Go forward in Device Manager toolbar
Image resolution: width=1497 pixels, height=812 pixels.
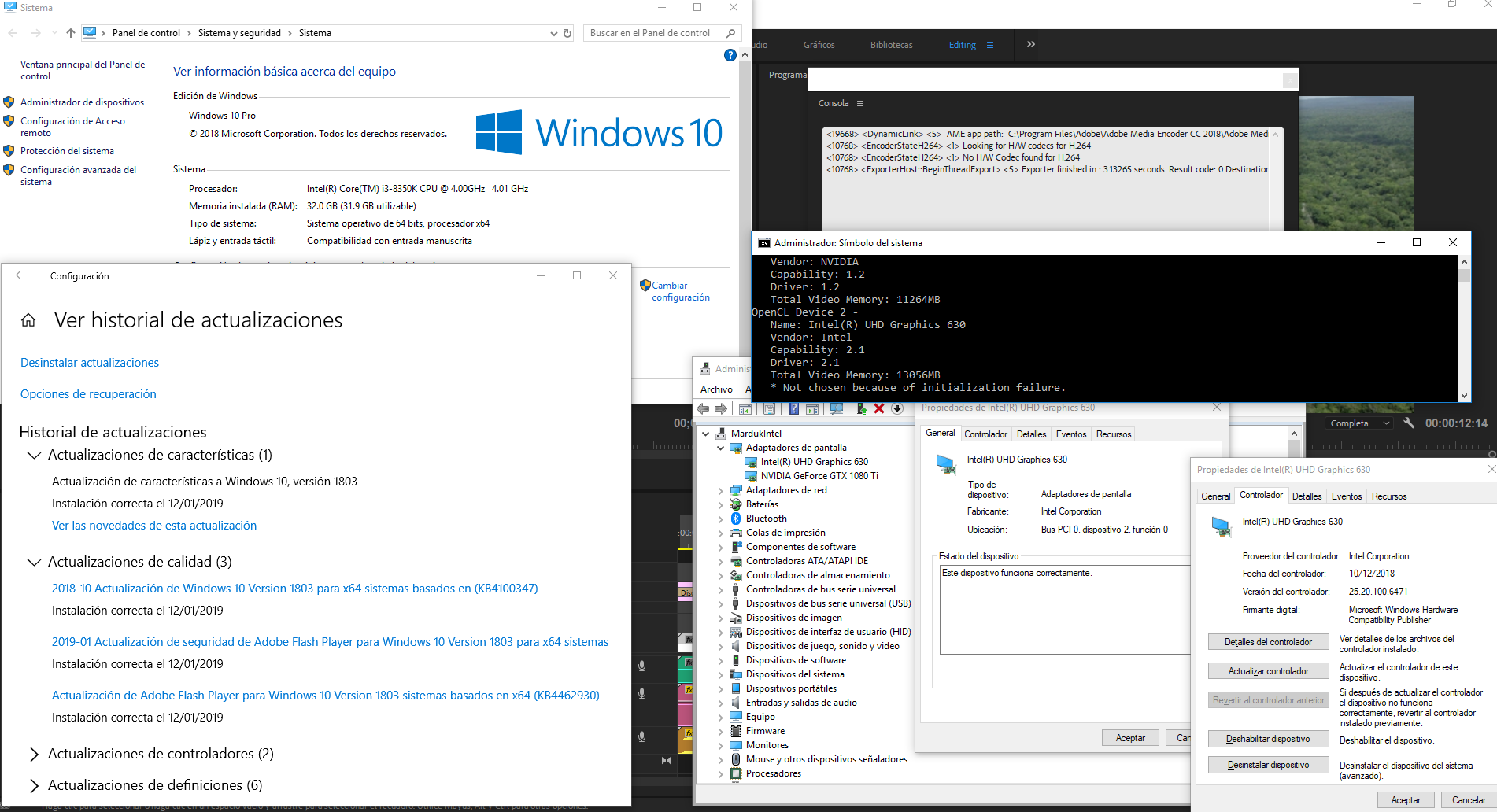[721, 408]
